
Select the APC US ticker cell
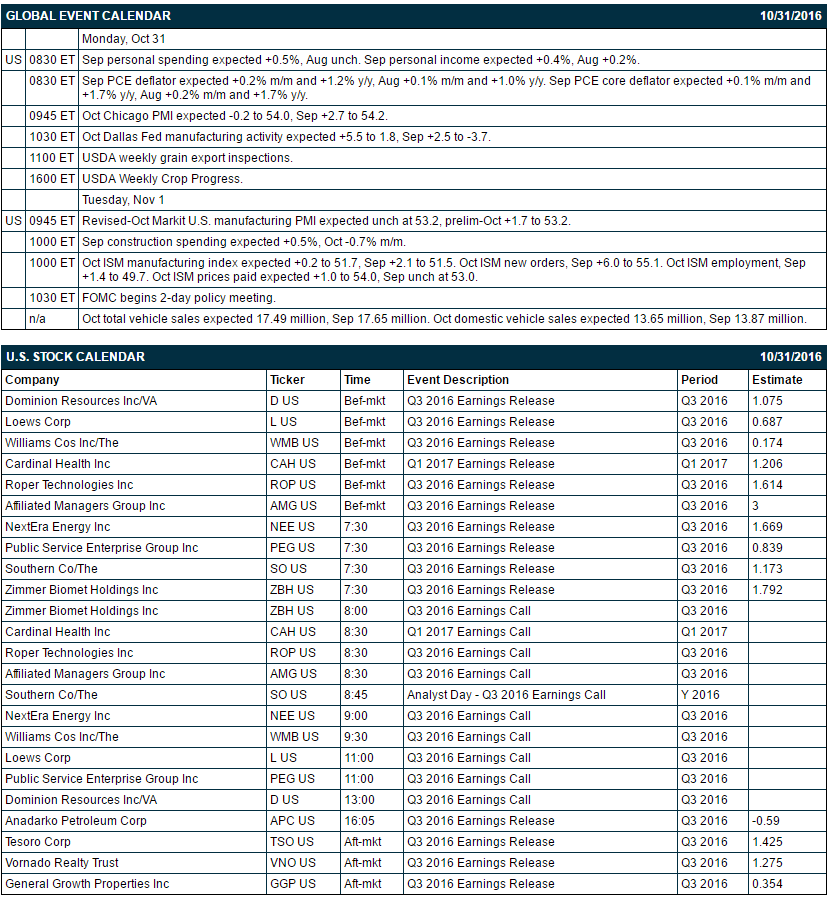[292, 821]
